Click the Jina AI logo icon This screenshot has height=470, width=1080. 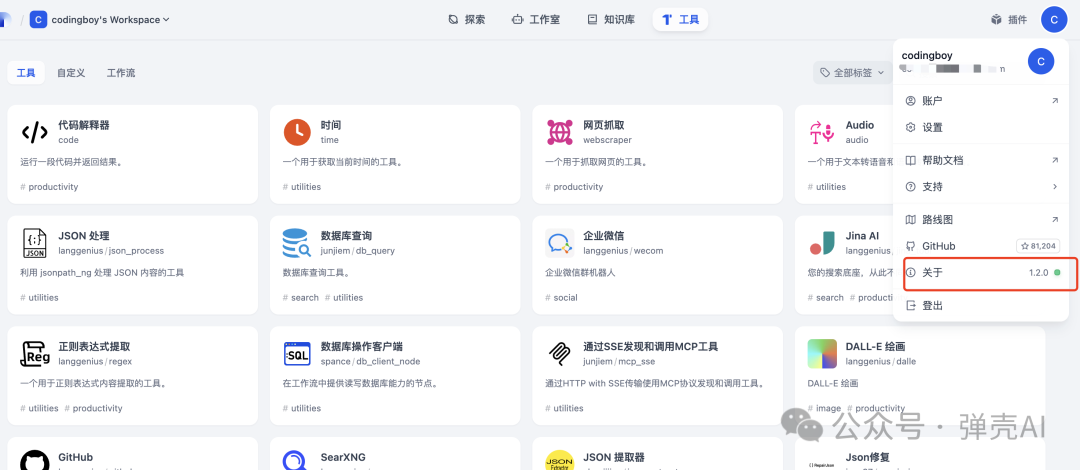[x=822, y=243]
